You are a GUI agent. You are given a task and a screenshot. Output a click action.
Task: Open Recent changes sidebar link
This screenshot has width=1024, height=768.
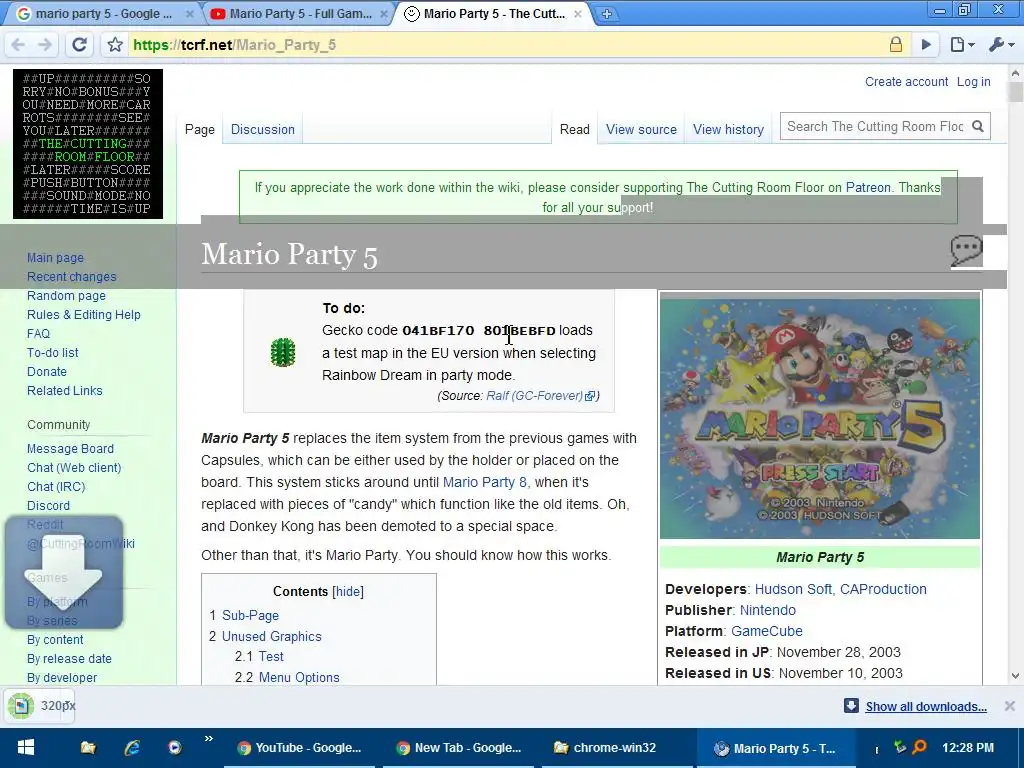click(x=72, y=277)
